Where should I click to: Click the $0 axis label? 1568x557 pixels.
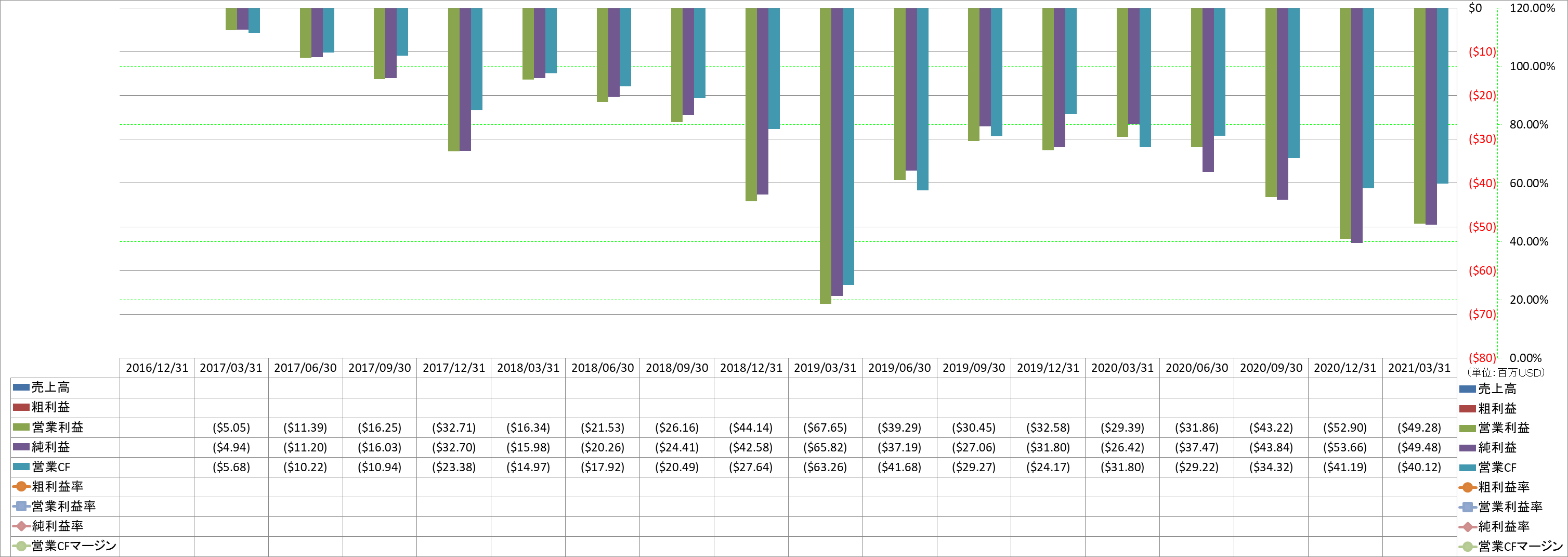click(x=1475, y=8)
